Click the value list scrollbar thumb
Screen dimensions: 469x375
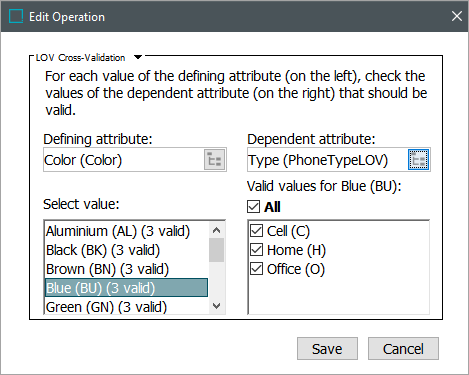[x=217, y=250]
